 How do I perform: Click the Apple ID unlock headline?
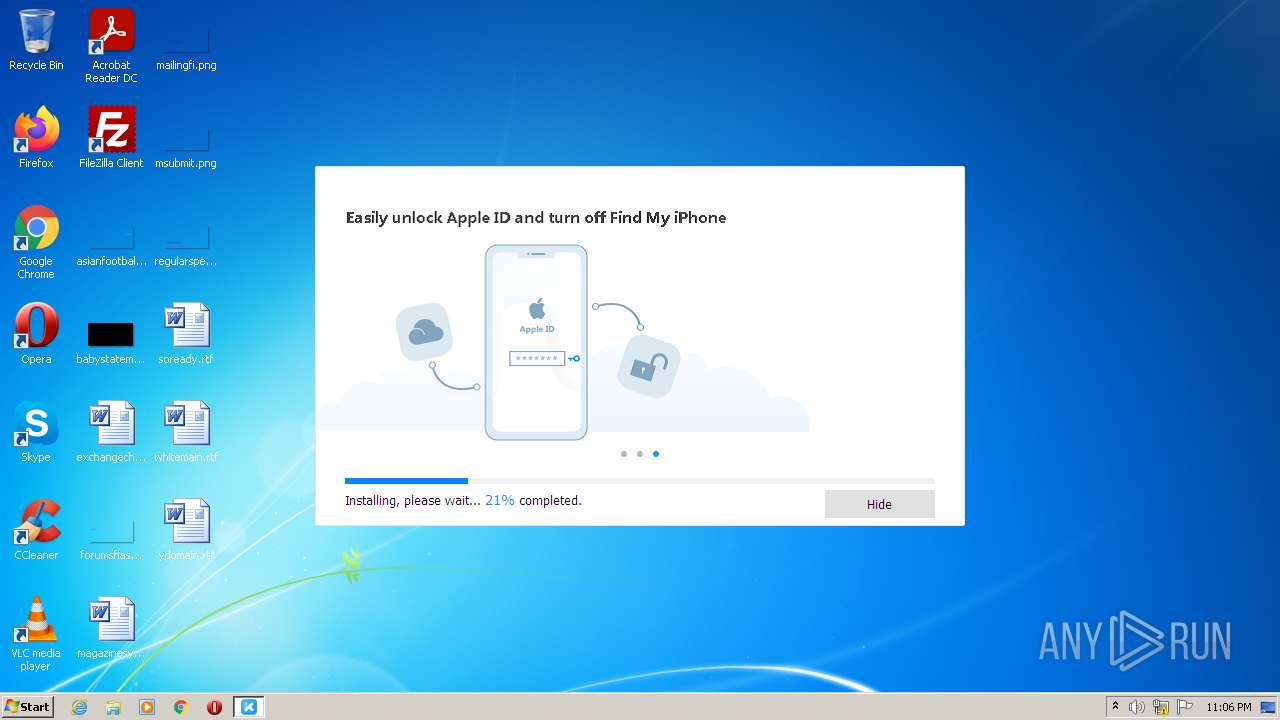pyautogui.click(x=536, y=217)
